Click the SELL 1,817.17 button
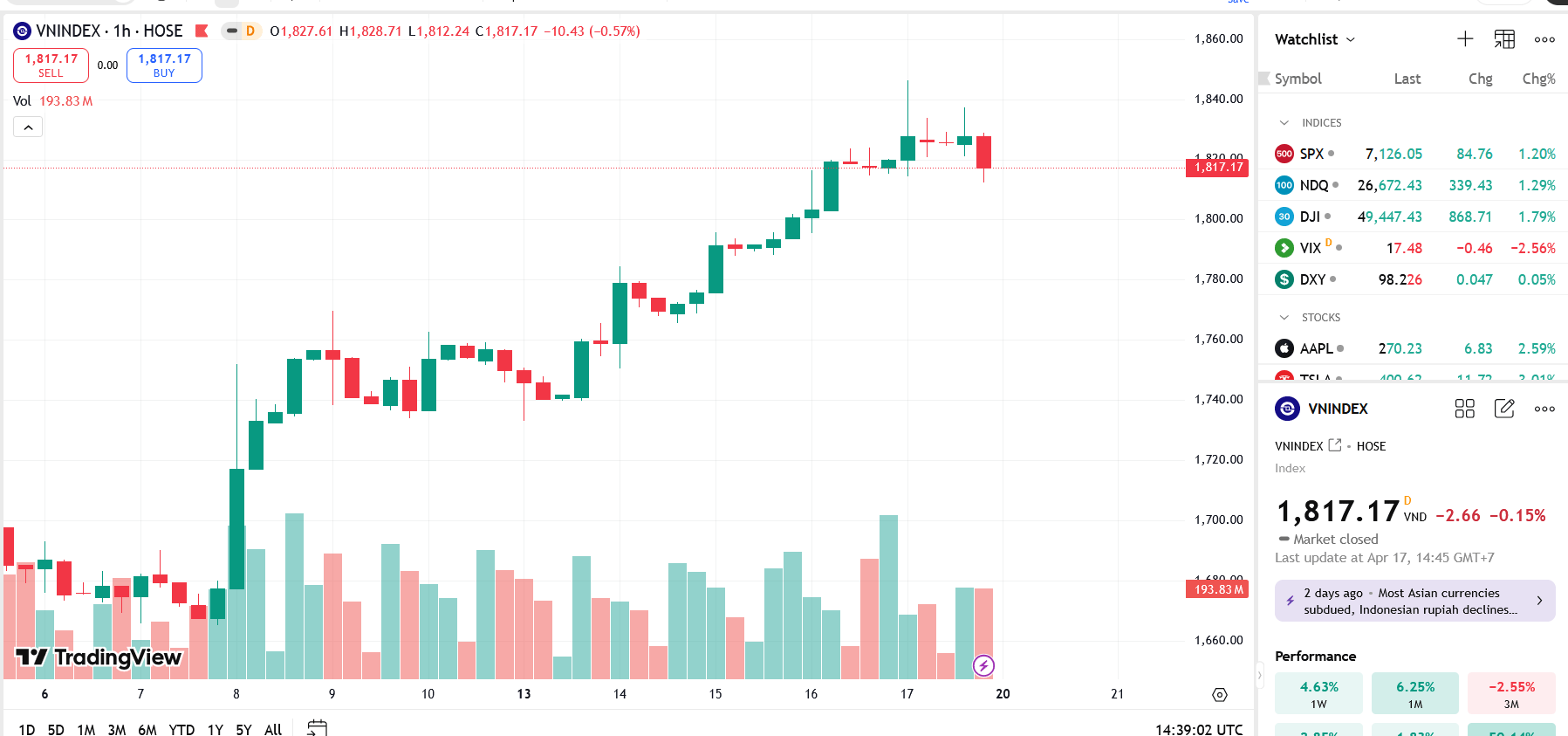The width and height of the screenshot is (1568, 736). (x=51, y=65)
